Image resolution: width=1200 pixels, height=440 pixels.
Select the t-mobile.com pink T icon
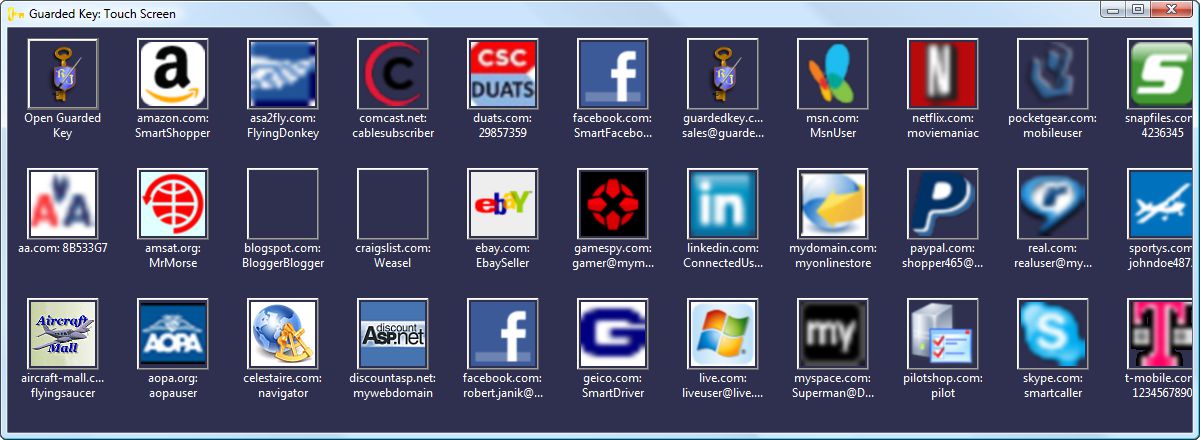[1160, 334]
